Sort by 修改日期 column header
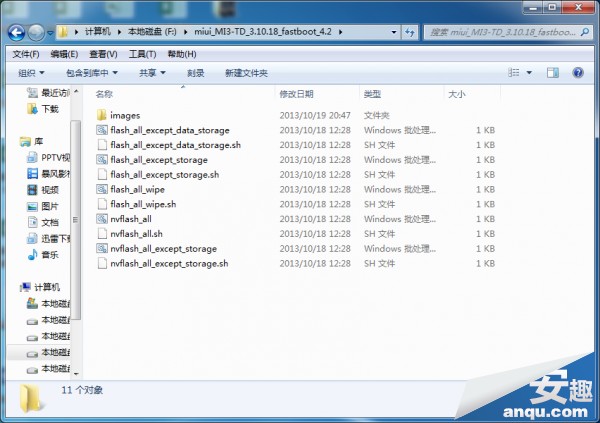The image size is (600, 423). pos(296,94)
